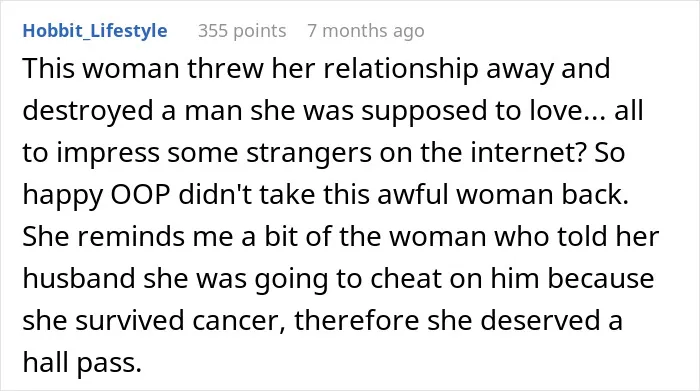Screen dimensions: 700x391
Task: Click the word husband in the comment
Action: [x=79, y=279]
